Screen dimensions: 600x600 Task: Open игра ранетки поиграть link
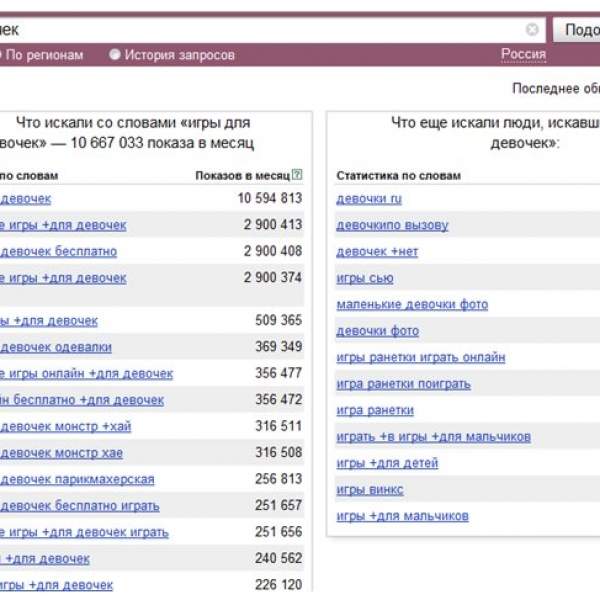coord(403,384)
